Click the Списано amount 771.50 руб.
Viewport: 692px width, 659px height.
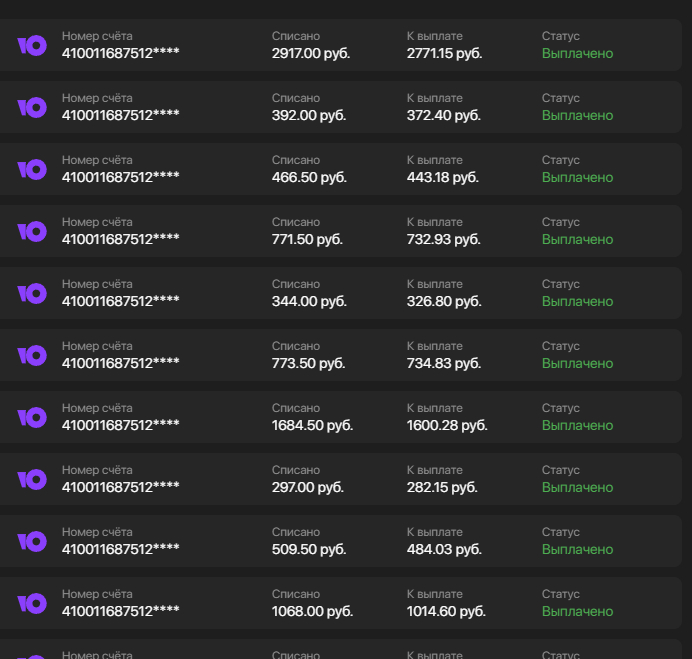click(307, 239)
